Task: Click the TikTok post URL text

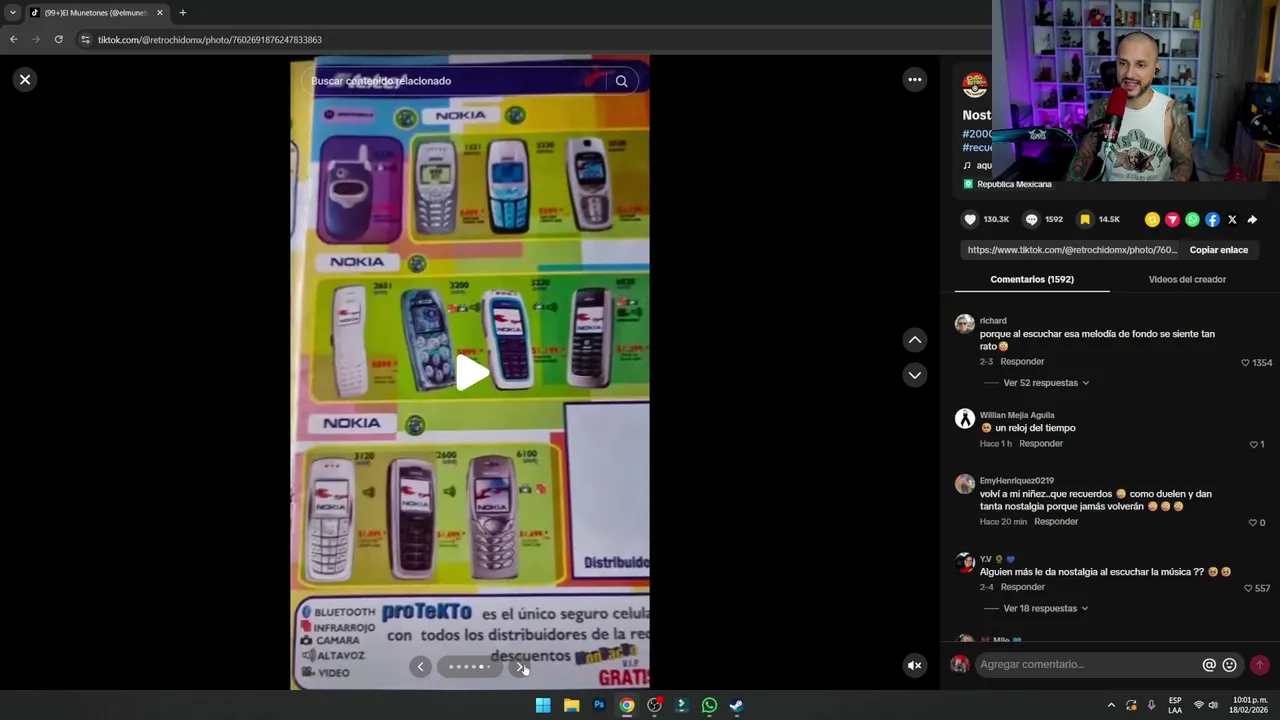Action: point(1072,250)
